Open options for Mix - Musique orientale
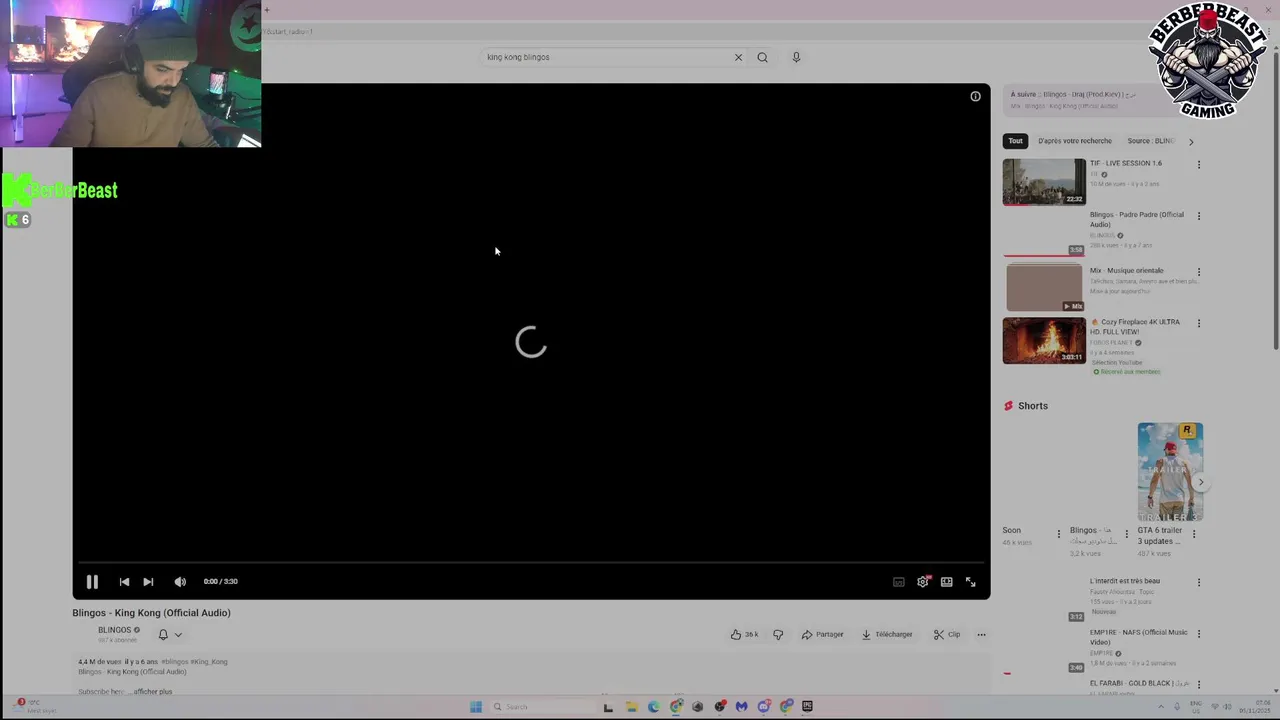The width and height of the screenshot is (1280, 720). pos(1198,272)
